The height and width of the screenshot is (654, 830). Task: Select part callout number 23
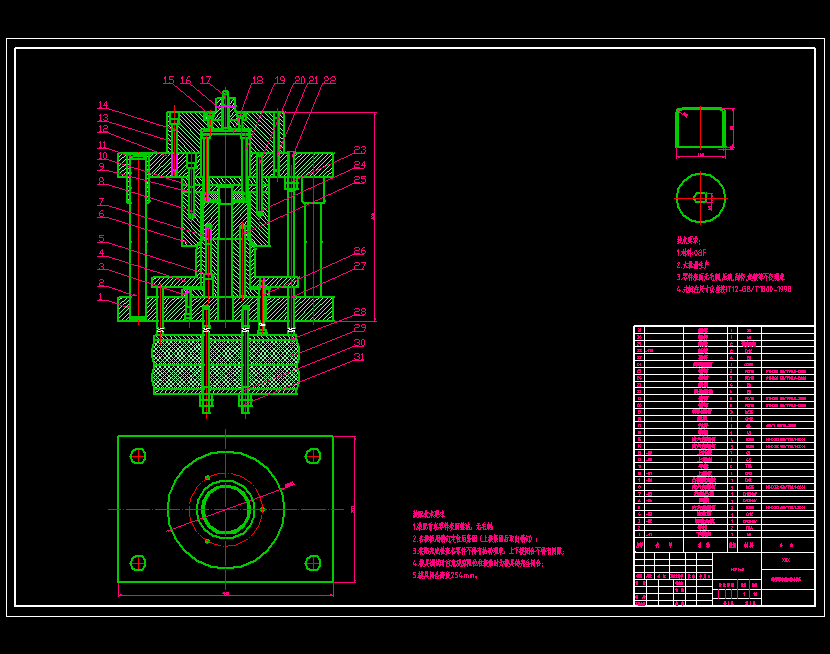pos(360,150)
